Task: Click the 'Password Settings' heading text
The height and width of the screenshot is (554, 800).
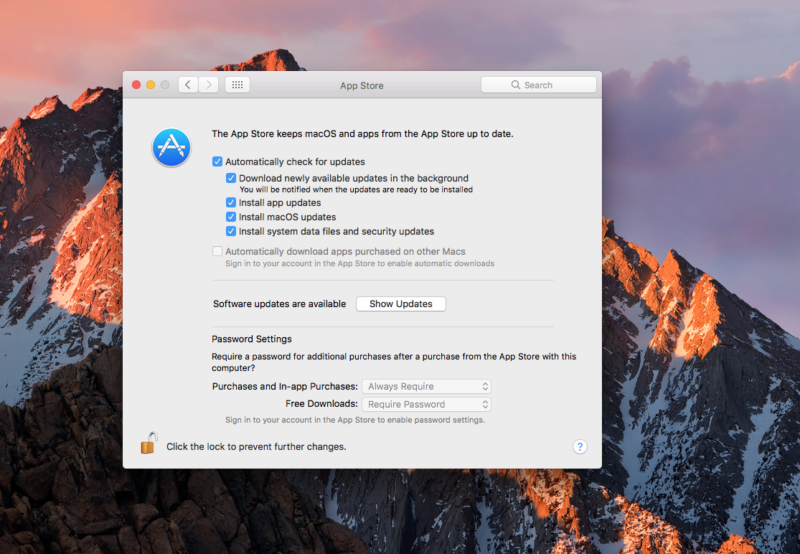Action: pyautogui.click(x=252, y=339)
